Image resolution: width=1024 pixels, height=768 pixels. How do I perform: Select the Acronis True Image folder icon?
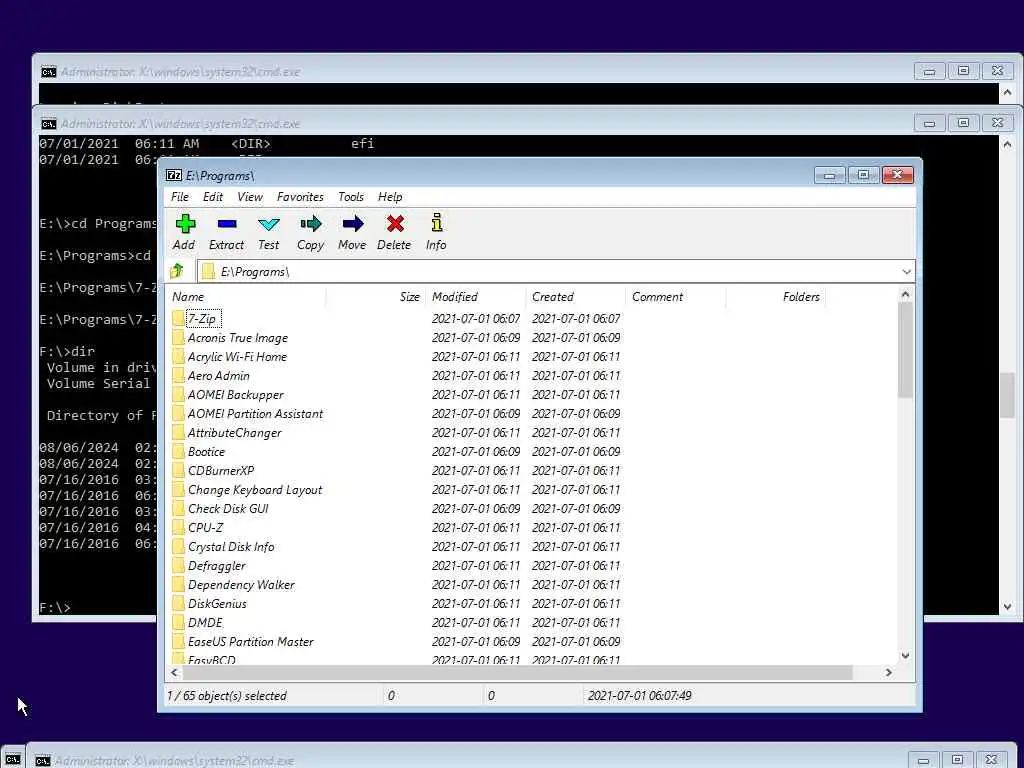(179, 338)
